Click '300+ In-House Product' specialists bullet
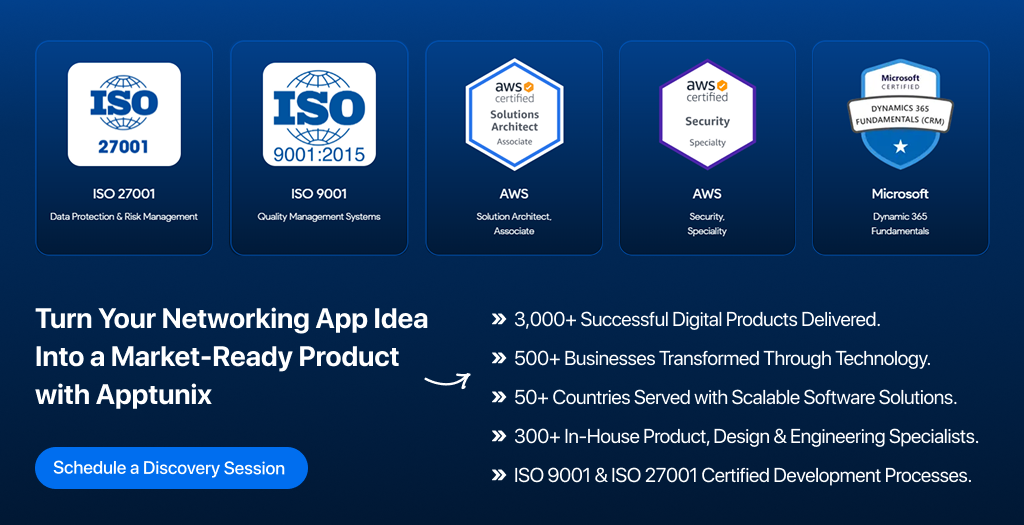The height and width of the screenshot is (525, 1024). click(x=746, y=437)
